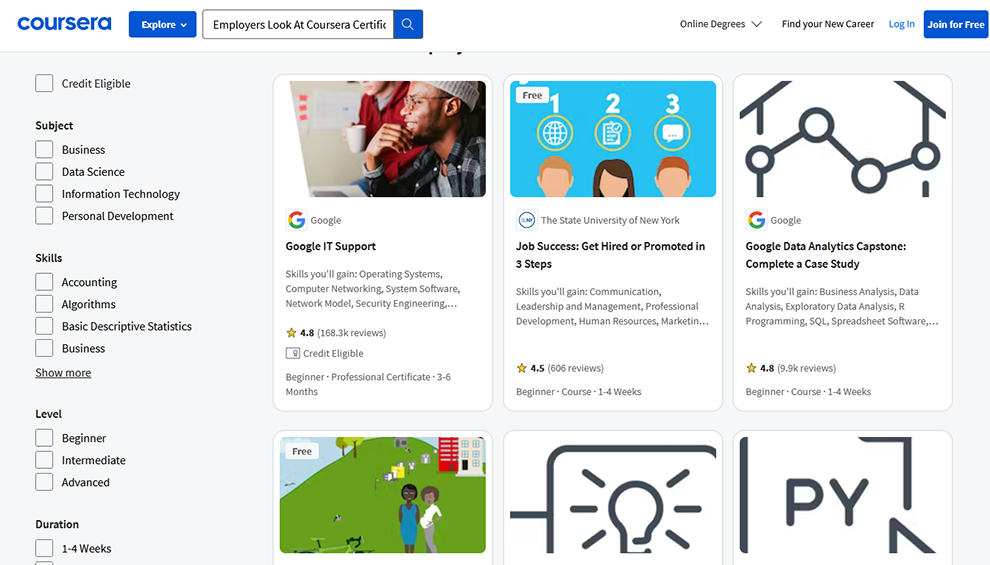Screen dimensions: 990x565
Task: Click the Coursera logo
Action: pos(64,24)
